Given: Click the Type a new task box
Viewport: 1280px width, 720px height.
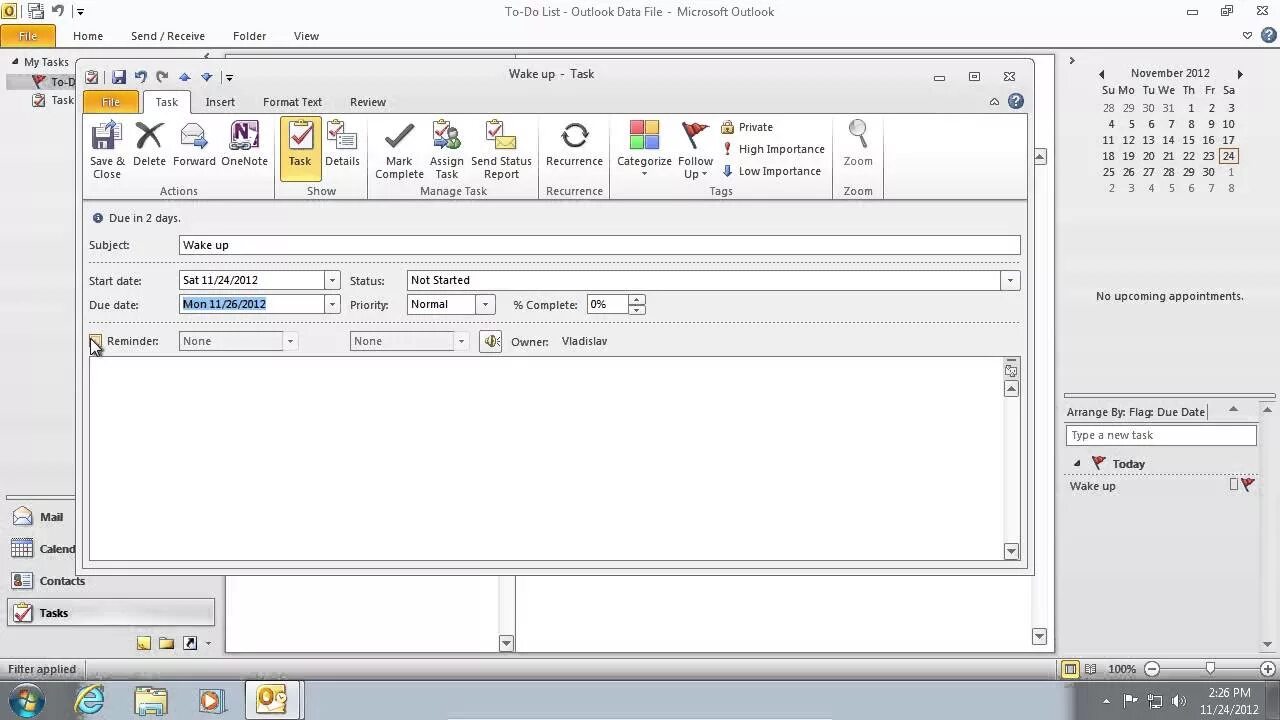Looking at the screenshot, I should pos(1161,435).
